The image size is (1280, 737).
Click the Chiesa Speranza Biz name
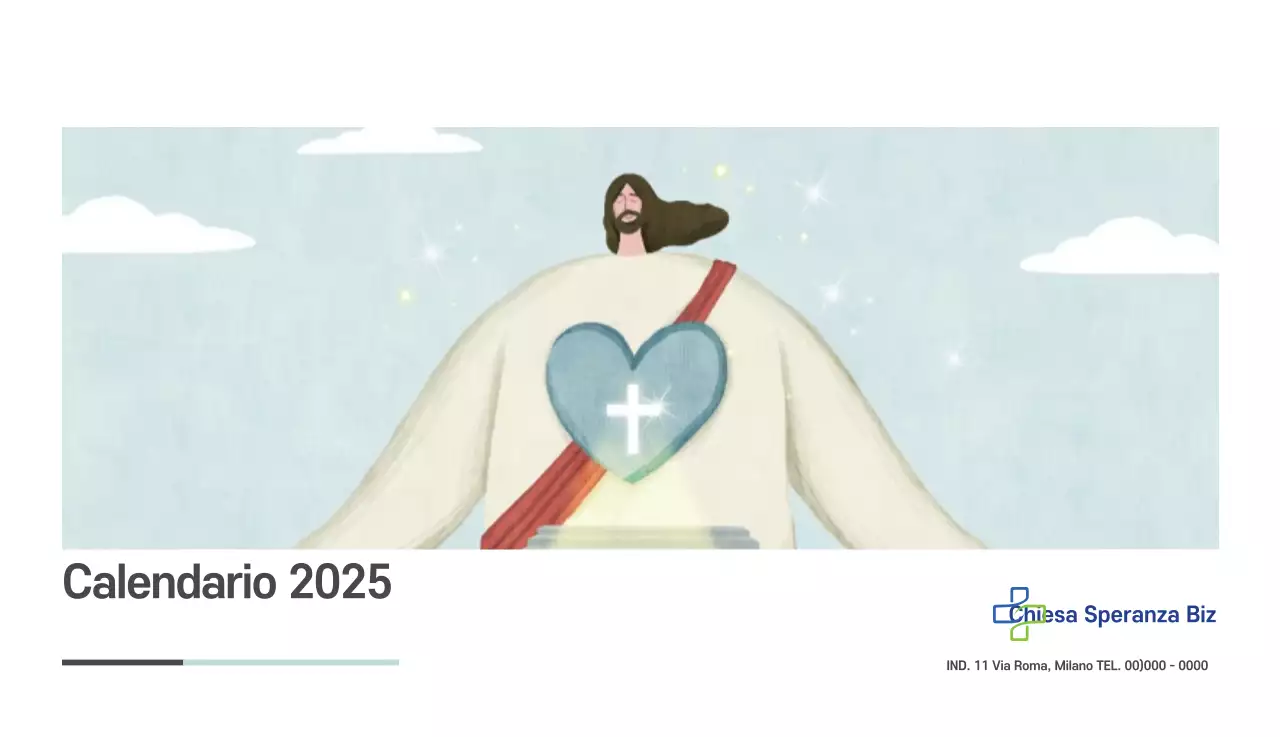click(x=1112, y=615)
